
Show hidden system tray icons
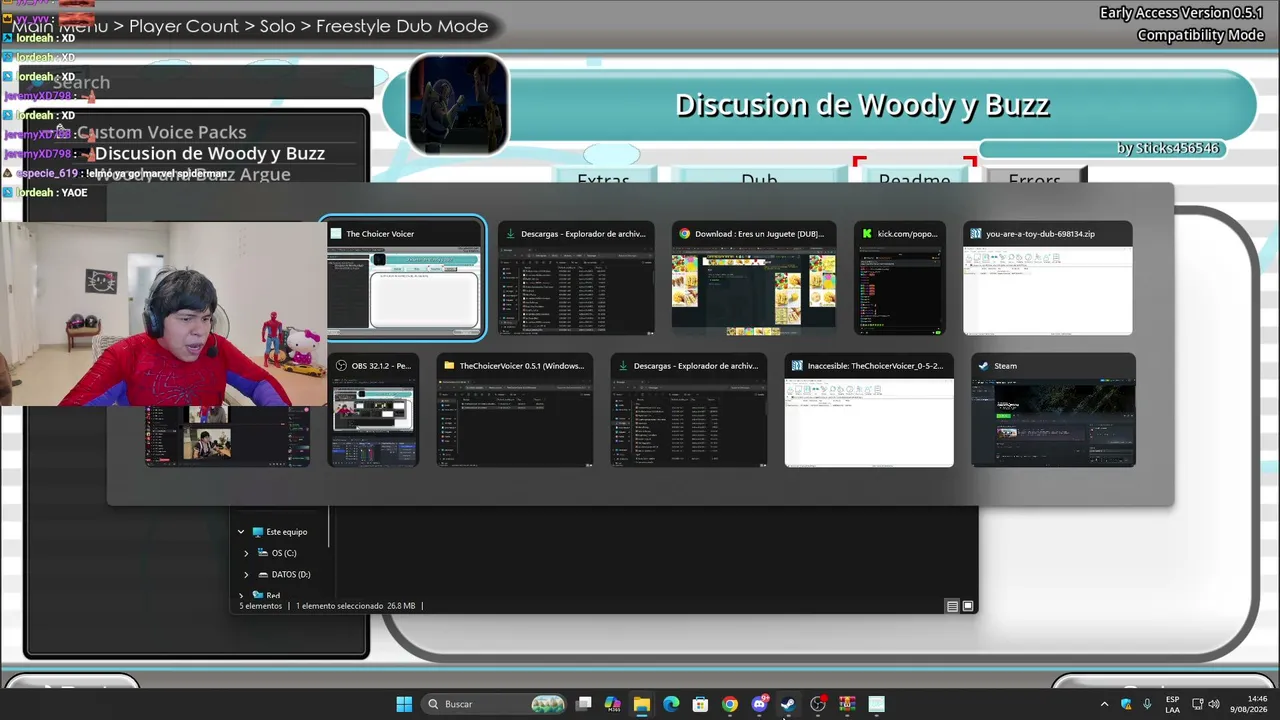coord(1104,704)
